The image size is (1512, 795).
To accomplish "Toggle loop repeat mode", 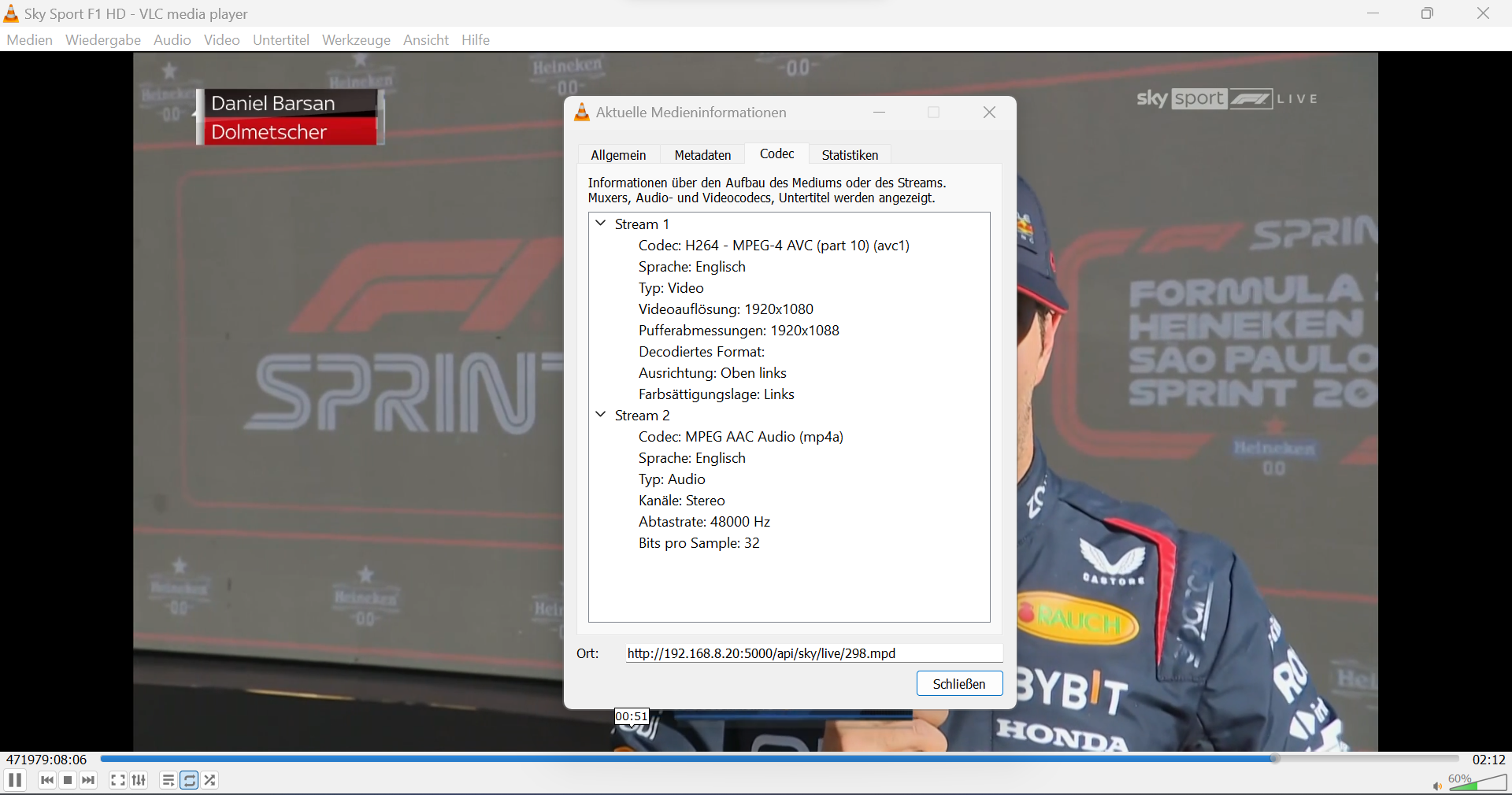I will tap(189, 780).
